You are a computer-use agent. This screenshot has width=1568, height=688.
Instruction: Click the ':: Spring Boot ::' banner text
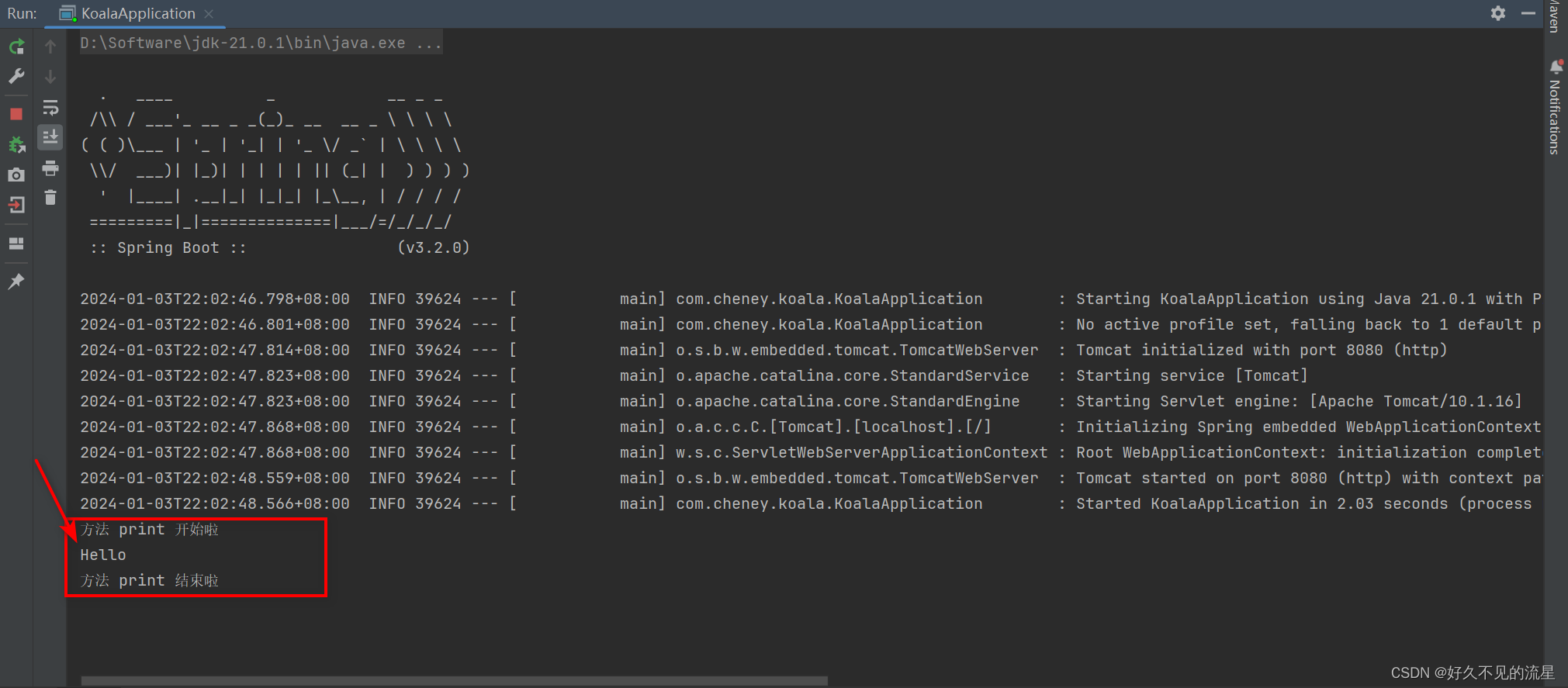click(168, 247)
